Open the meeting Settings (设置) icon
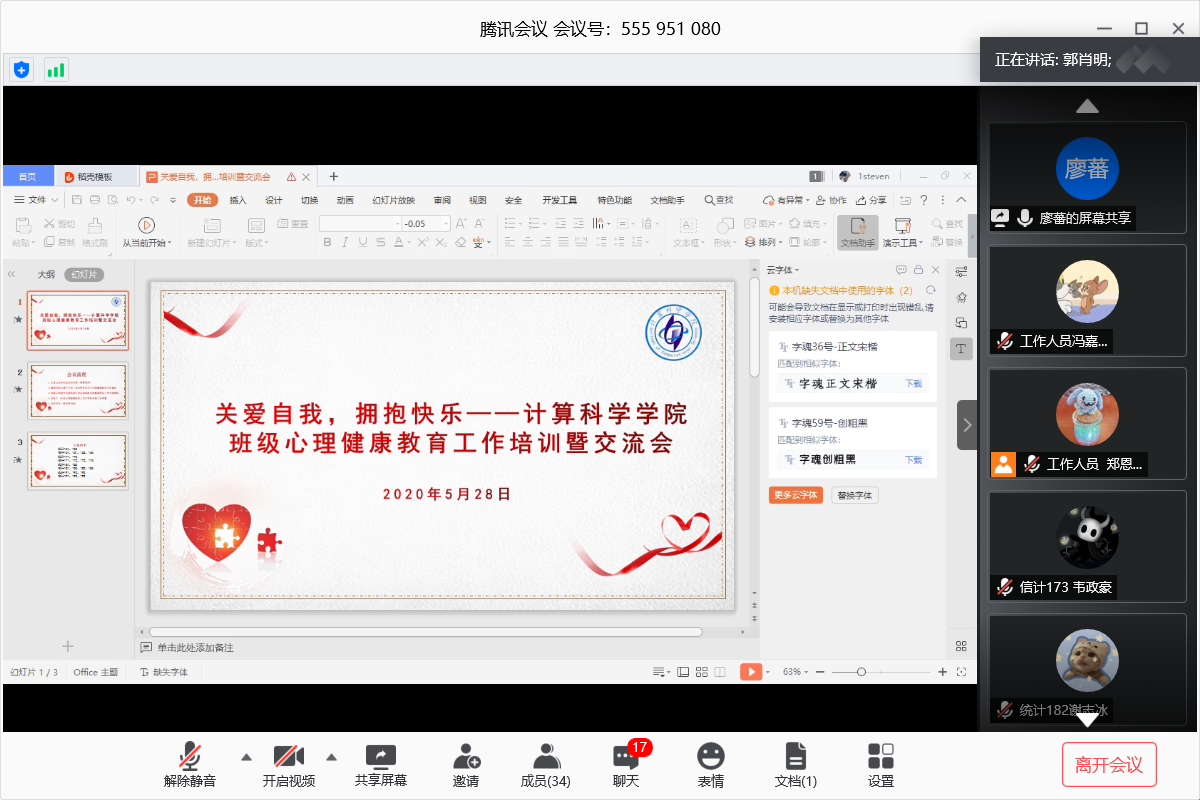 pyautogui.click(x=881, y=766)
